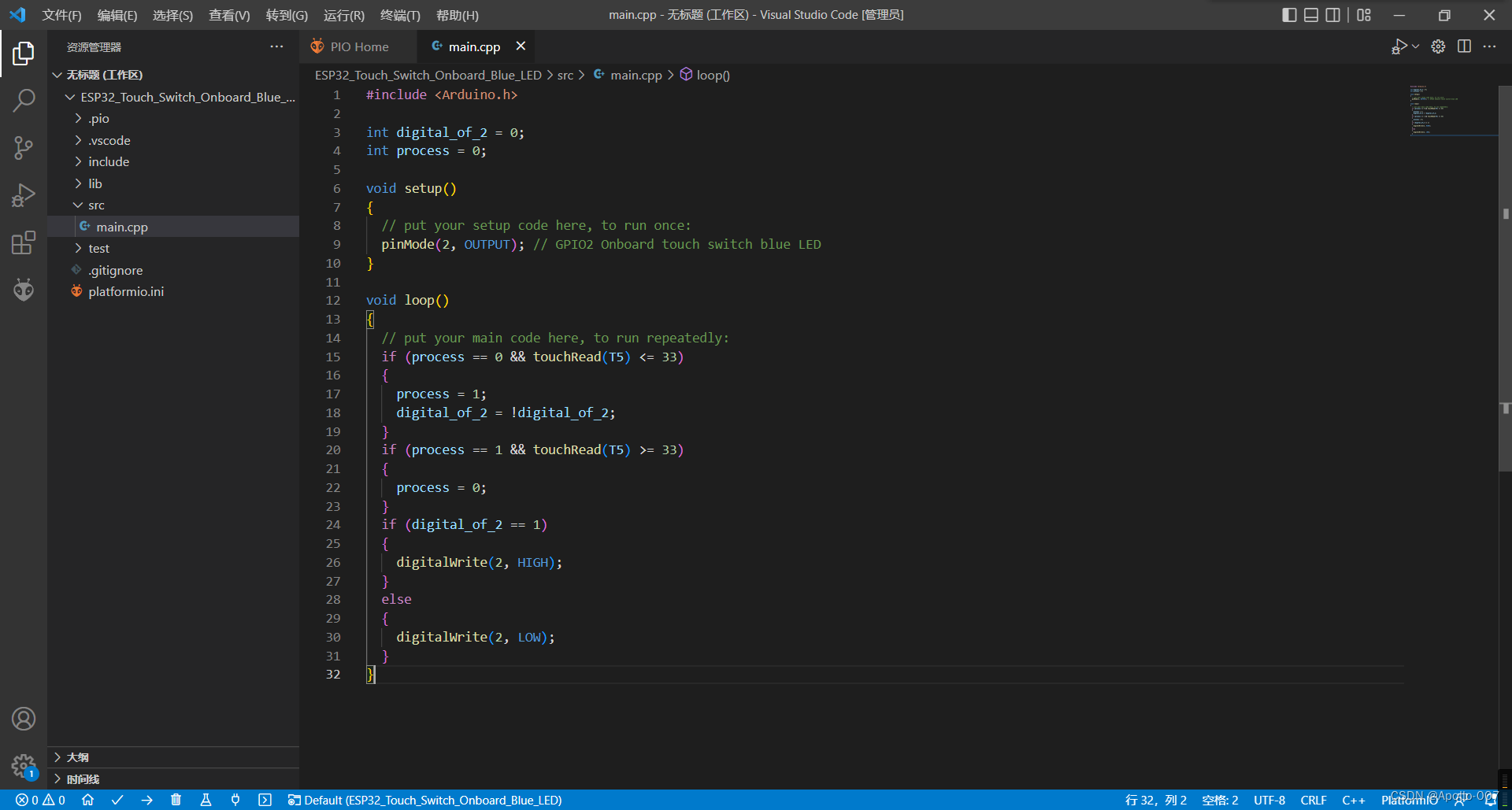Toggle split editor layout
The image size is (1512, 810).
pos(1465,46)
